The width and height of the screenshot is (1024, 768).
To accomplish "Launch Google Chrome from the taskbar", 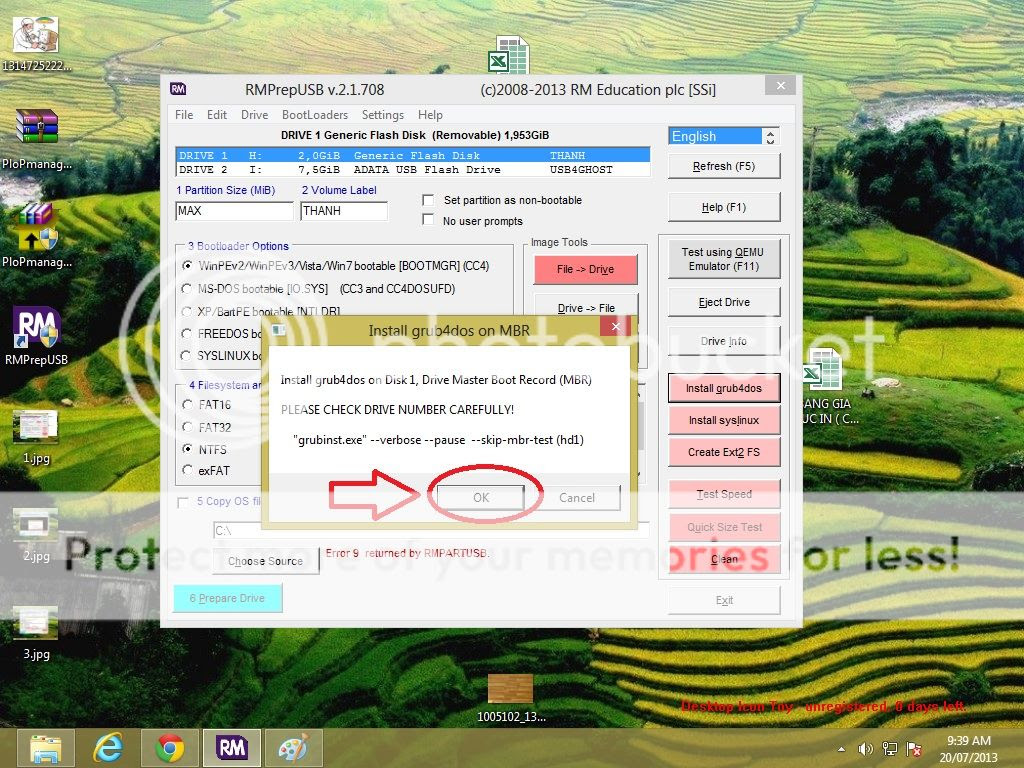I will (170, 748).
